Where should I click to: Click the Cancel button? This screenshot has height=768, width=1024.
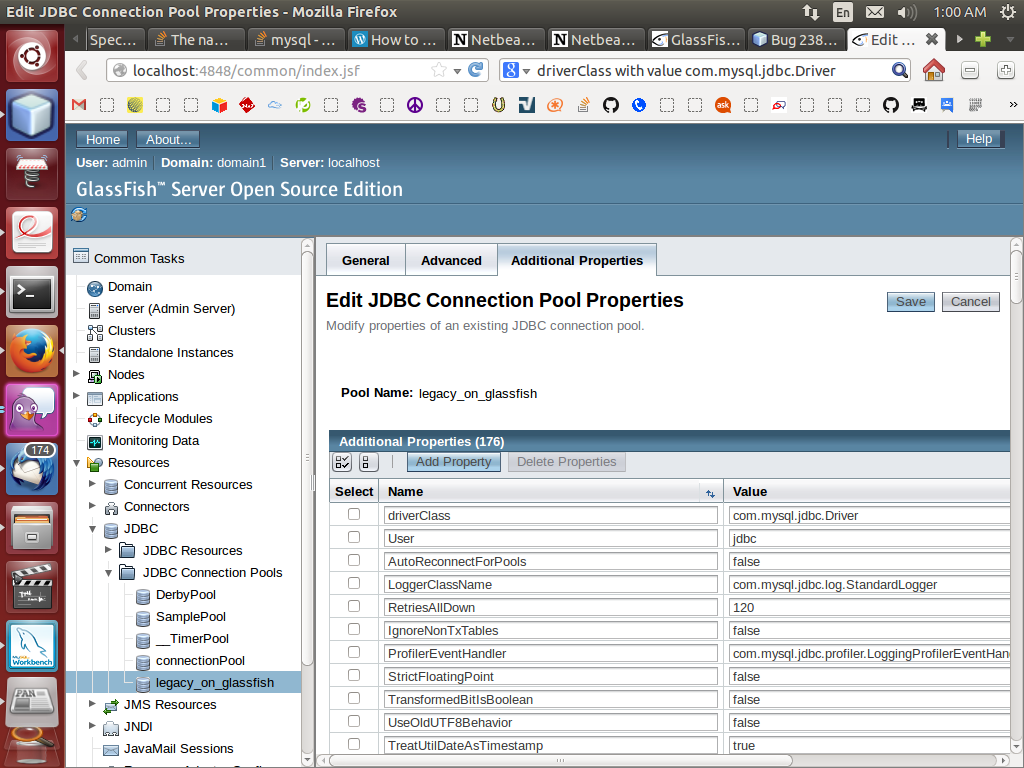[x=970, y=302]
